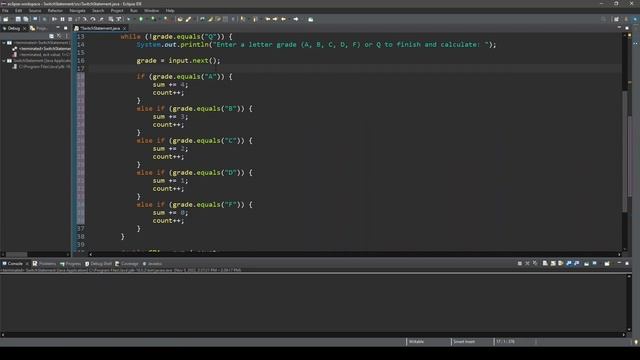
Task: Switch to the Coverage tab
Action: tap(127, 264)
